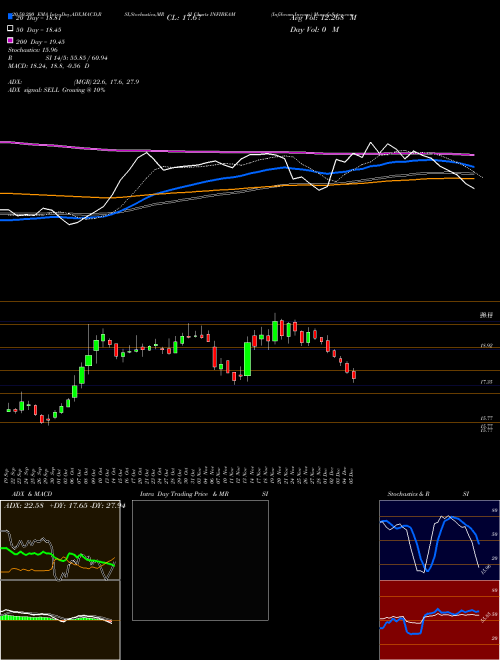Click the 'ADX signal: SELL Growing @ 10%' text
This screenshot has width=500, height=660.
click(x=56, y=90)
